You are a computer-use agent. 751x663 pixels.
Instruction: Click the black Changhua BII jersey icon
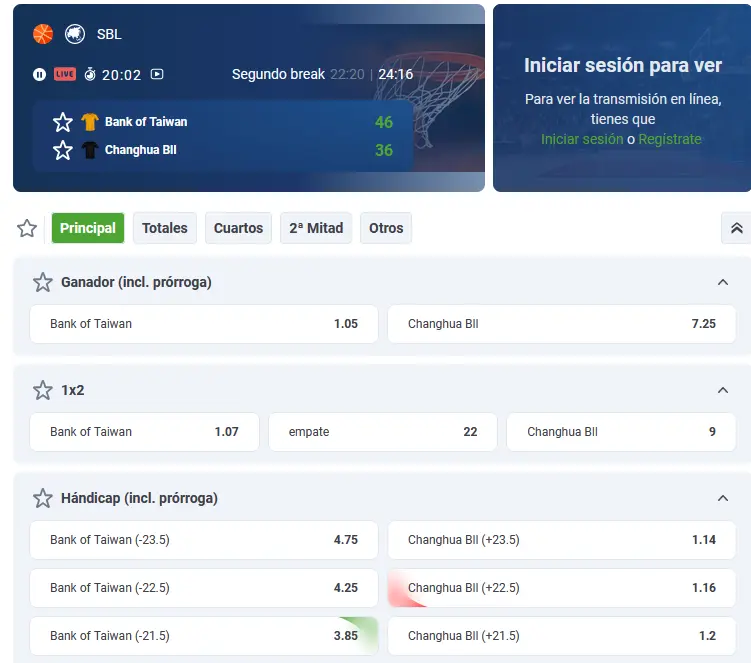pos(90,150)
